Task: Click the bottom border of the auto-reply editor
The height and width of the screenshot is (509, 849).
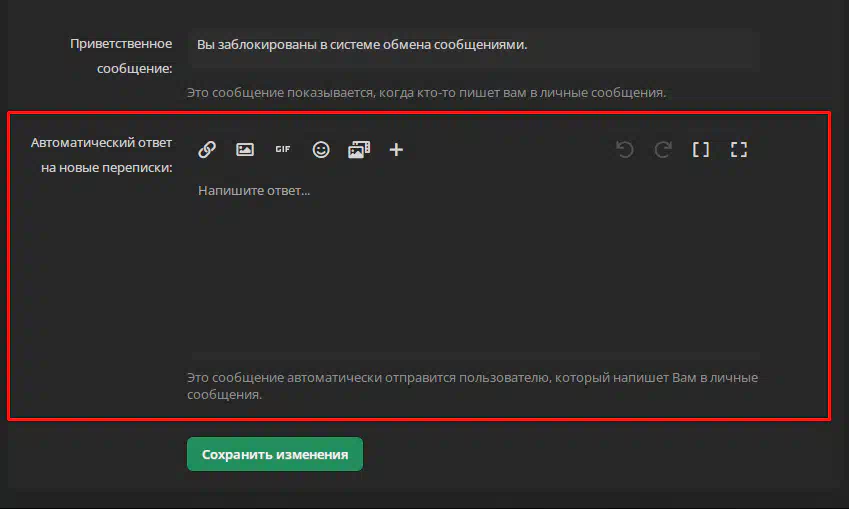Action: [474, 354]
